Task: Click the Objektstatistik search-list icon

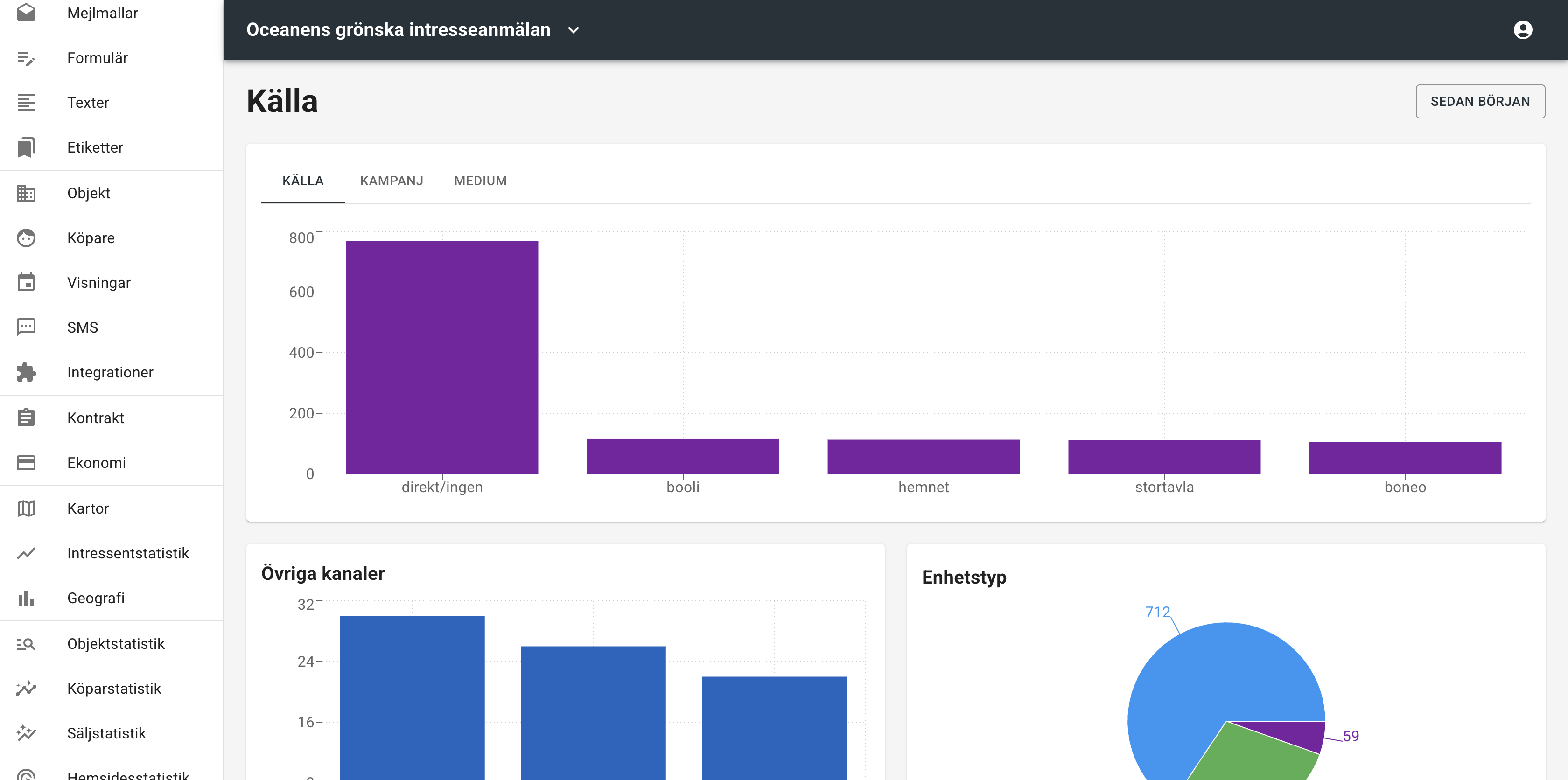Action: pos(26,644)
